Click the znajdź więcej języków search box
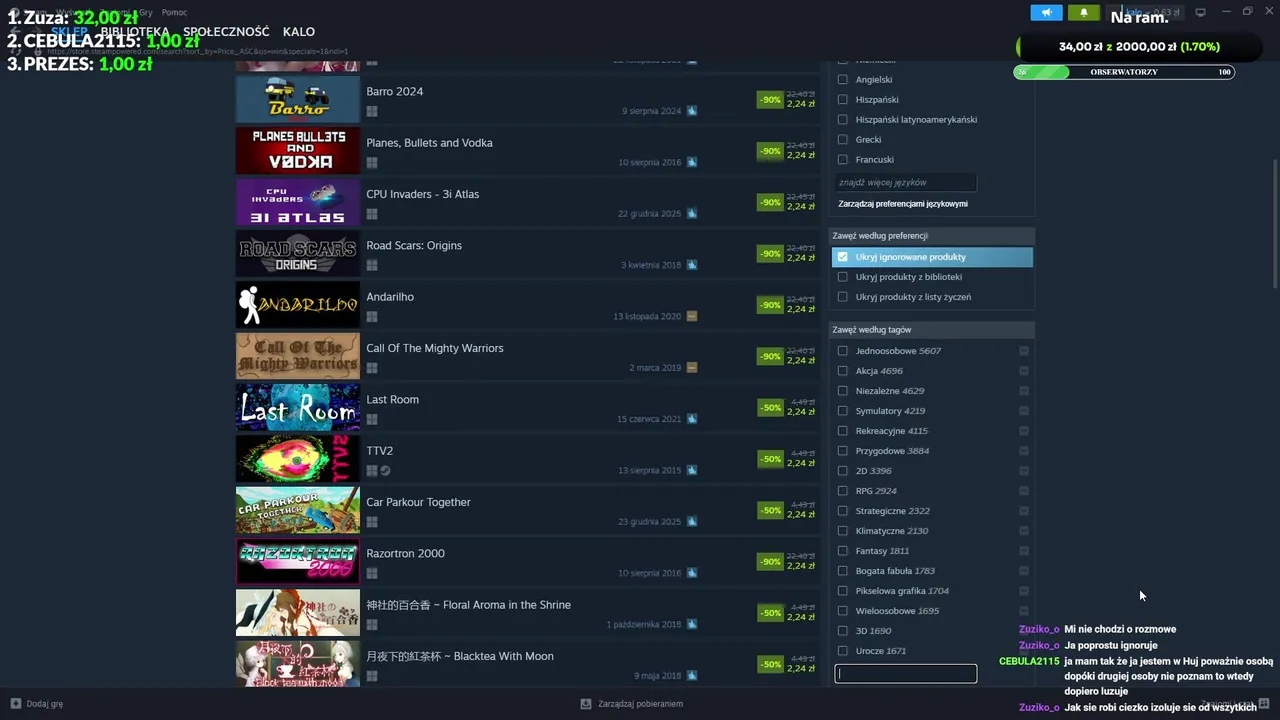The width and height of the screenshot is (1280, 720). (x=906, y=183)
